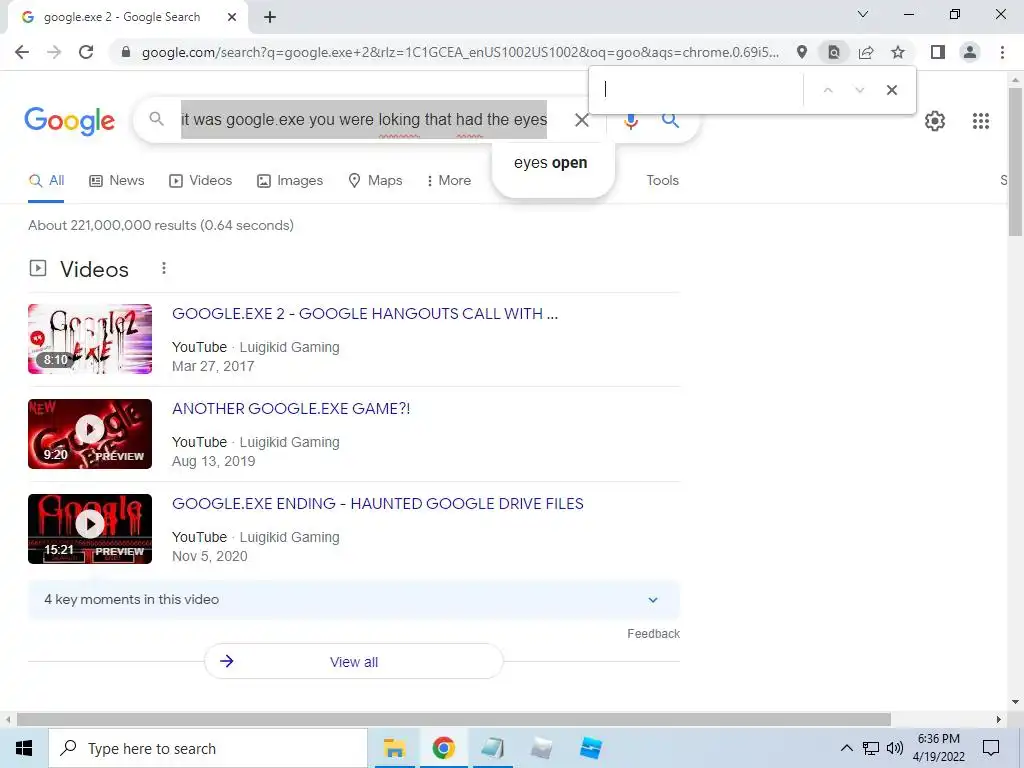
Task: Bookmark this page with the star
Action: [898, 52]
